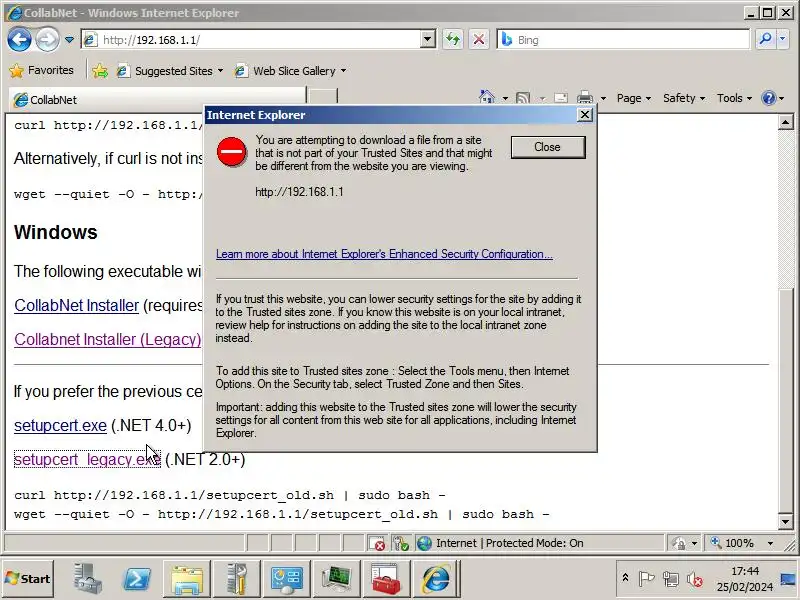Image resolution: width=800 pixels, height=600 pixels.
Task: Open the Tools menu
Action: 734,98
